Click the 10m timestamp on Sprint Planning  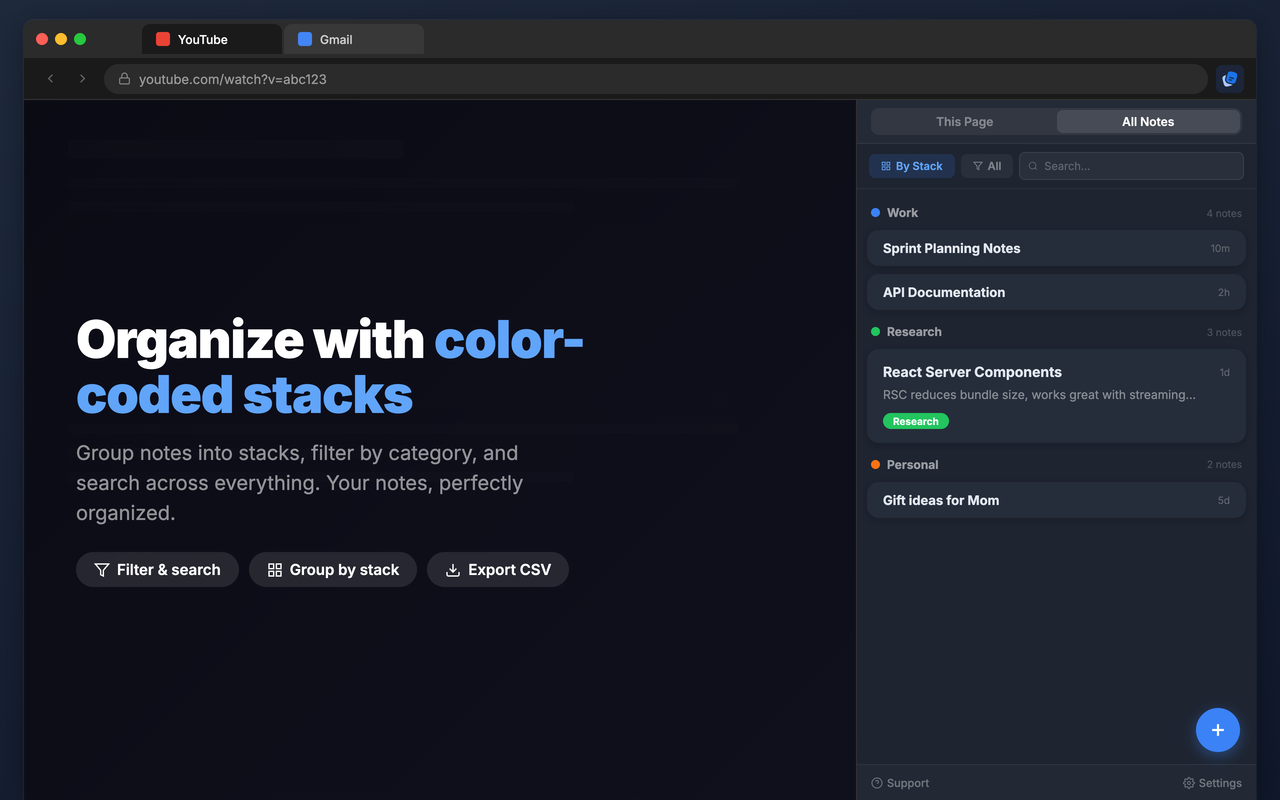coord(1220,248)
